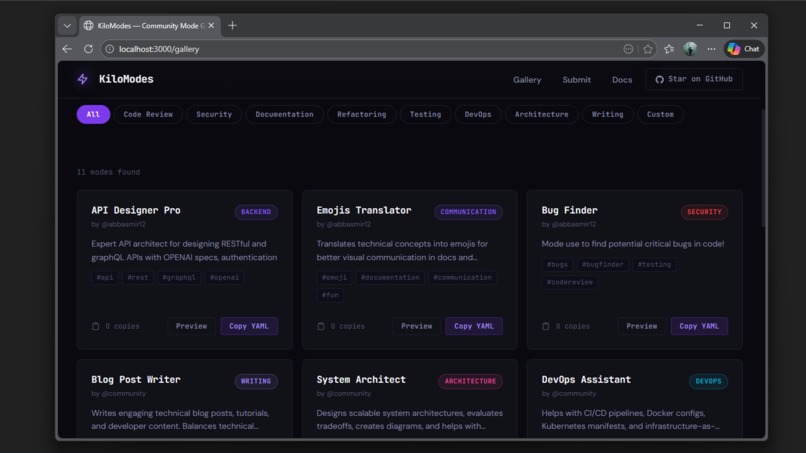Copy YAML for Bug Finder
This screenshot has width=806, height=453.
[699, 326]
